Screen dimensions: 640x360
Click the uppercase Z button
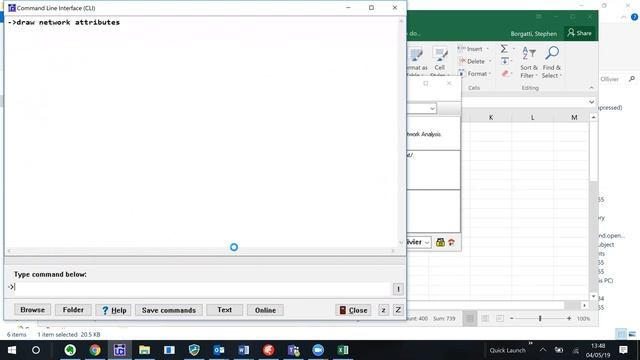click(398, 310)
